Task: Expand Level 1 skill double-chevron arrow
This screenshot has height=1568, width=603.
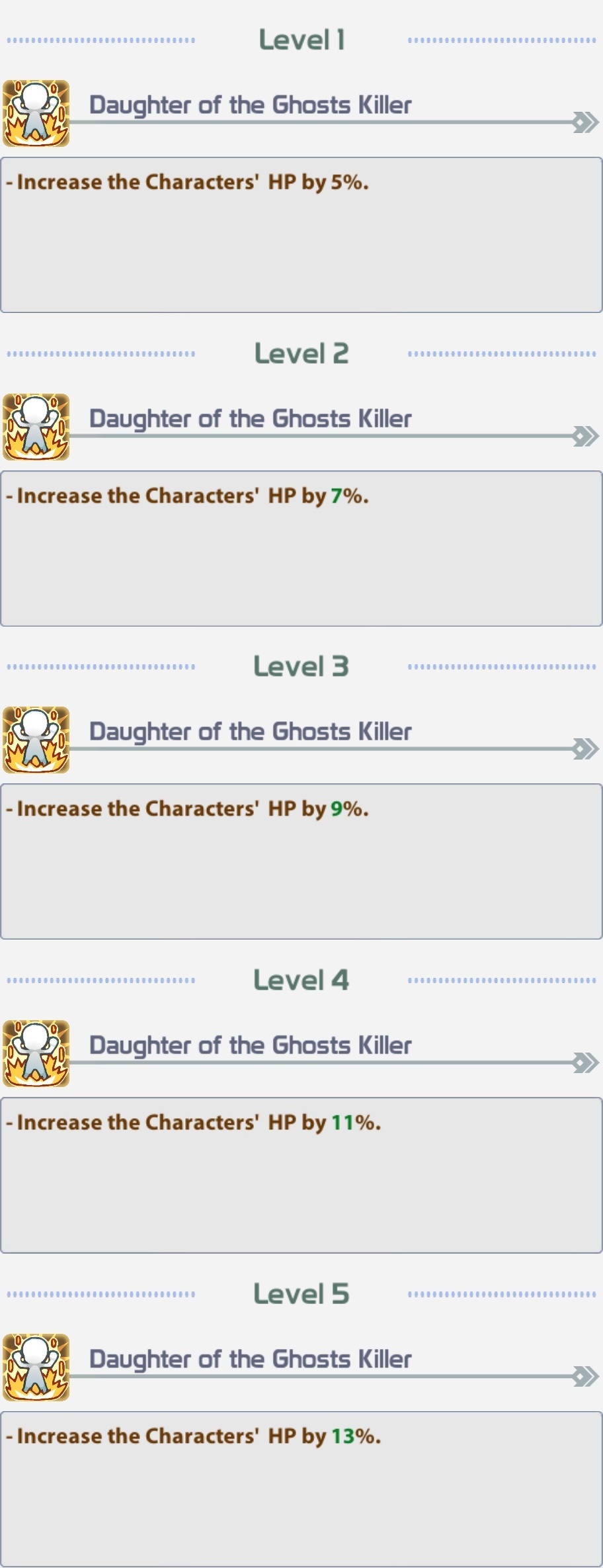Action: coord(585,122)
